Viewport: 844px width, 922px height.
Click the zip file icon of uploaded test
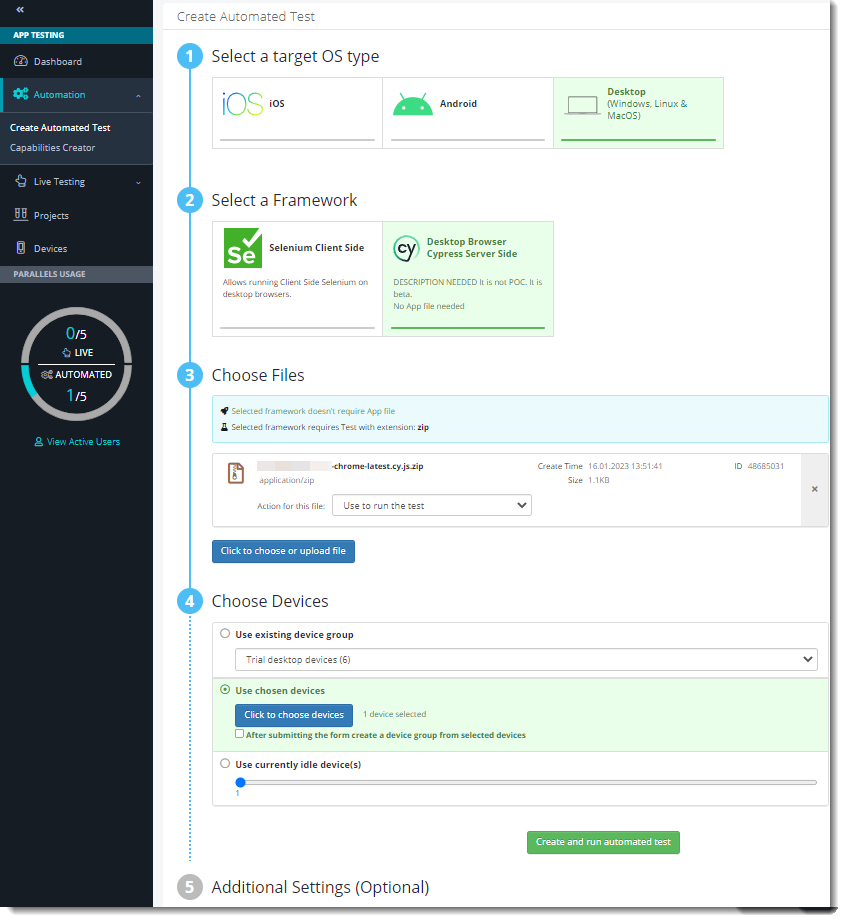pos(236,473)
